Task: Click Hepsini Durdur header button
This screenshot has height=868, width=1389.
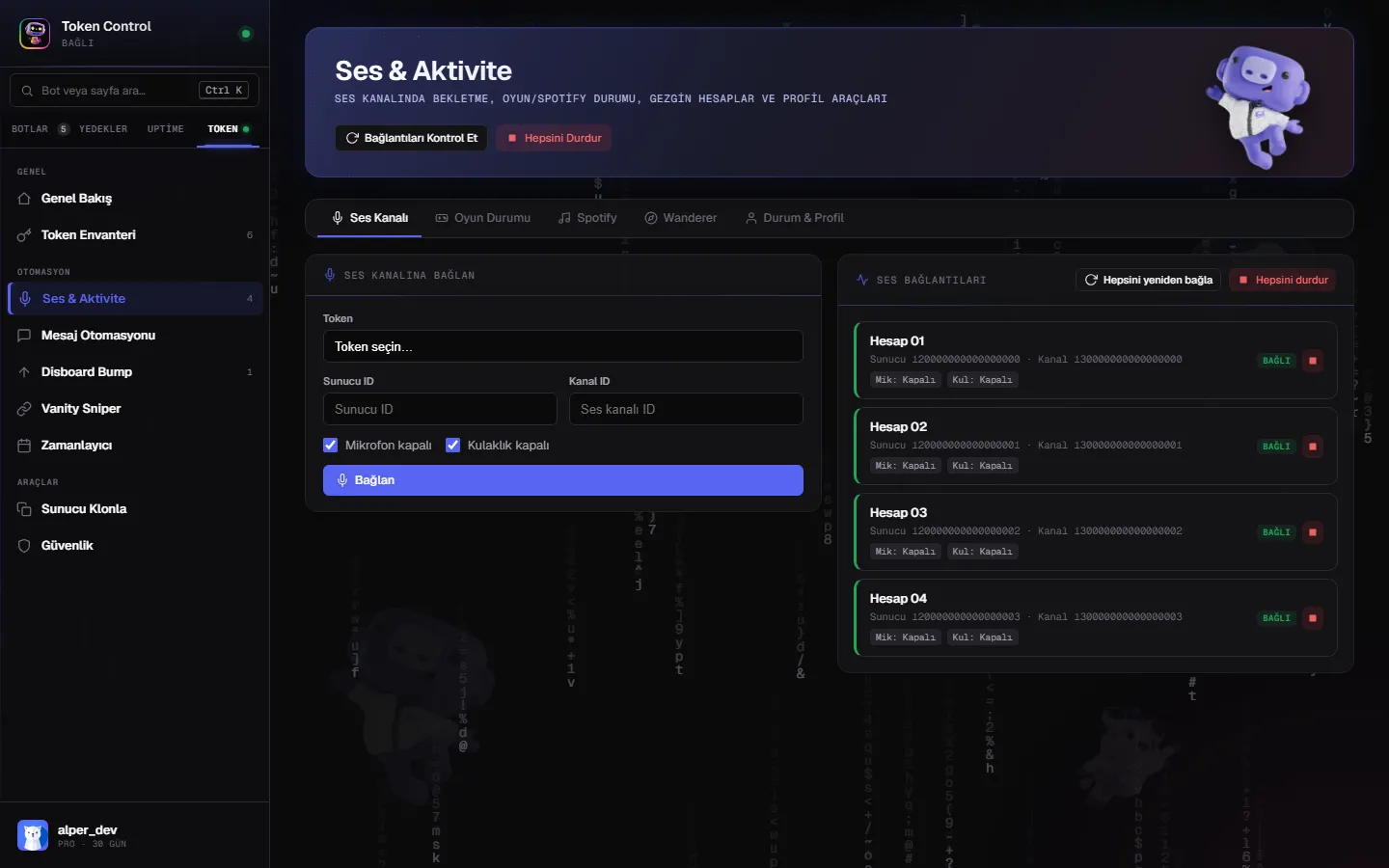Action: point(554,138)
